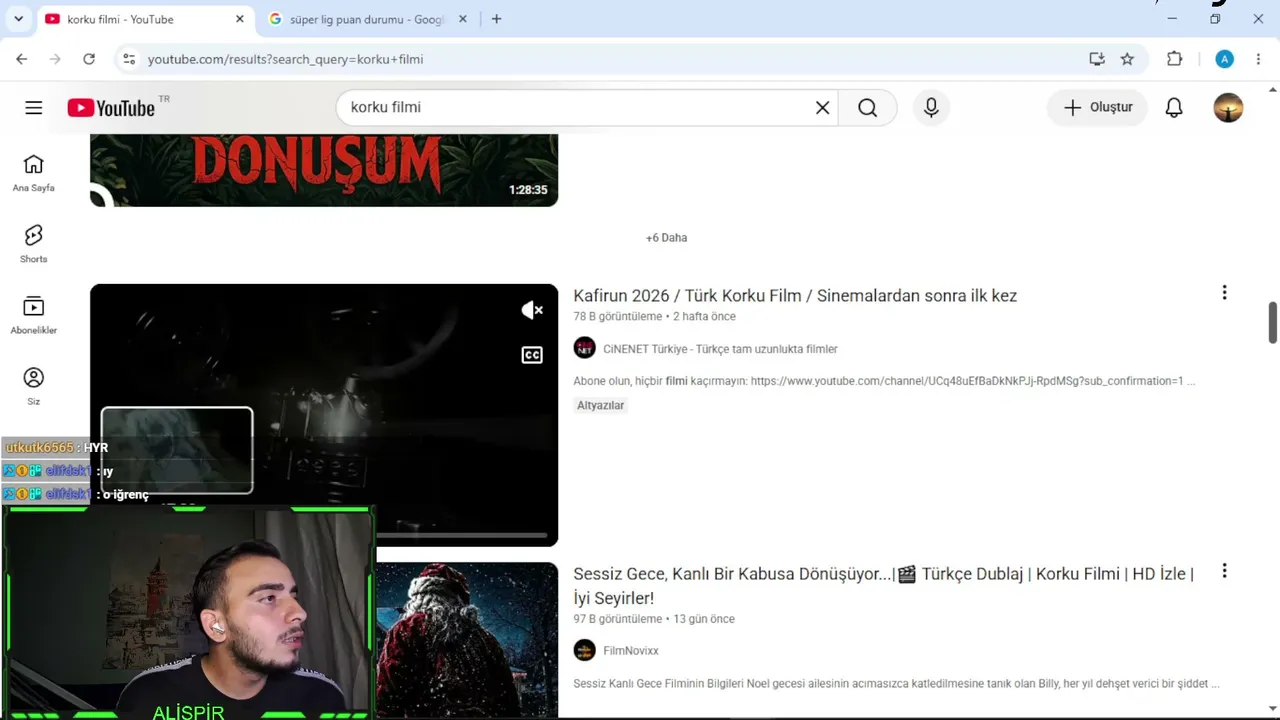The width and height of the screenshot is (1280, 720).
Task: Open FilmNovixx channel avatar
Action: tap(585, 650)
